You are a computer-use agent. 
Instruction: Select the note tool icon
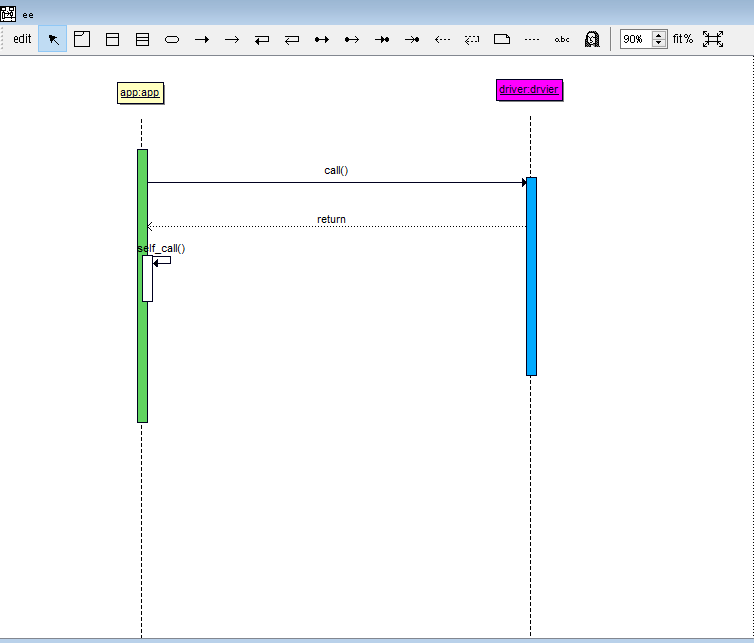click(502, 39)
